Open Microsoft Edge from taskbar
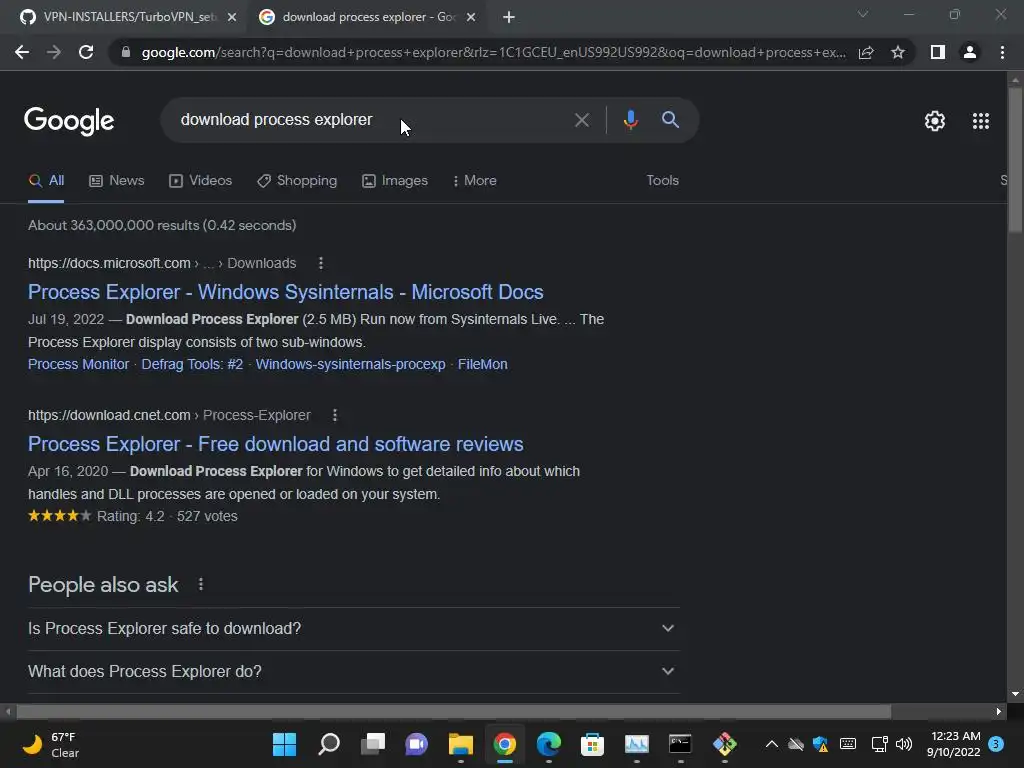The width and height of the screenshot is (1024, 768). point(549,744)
